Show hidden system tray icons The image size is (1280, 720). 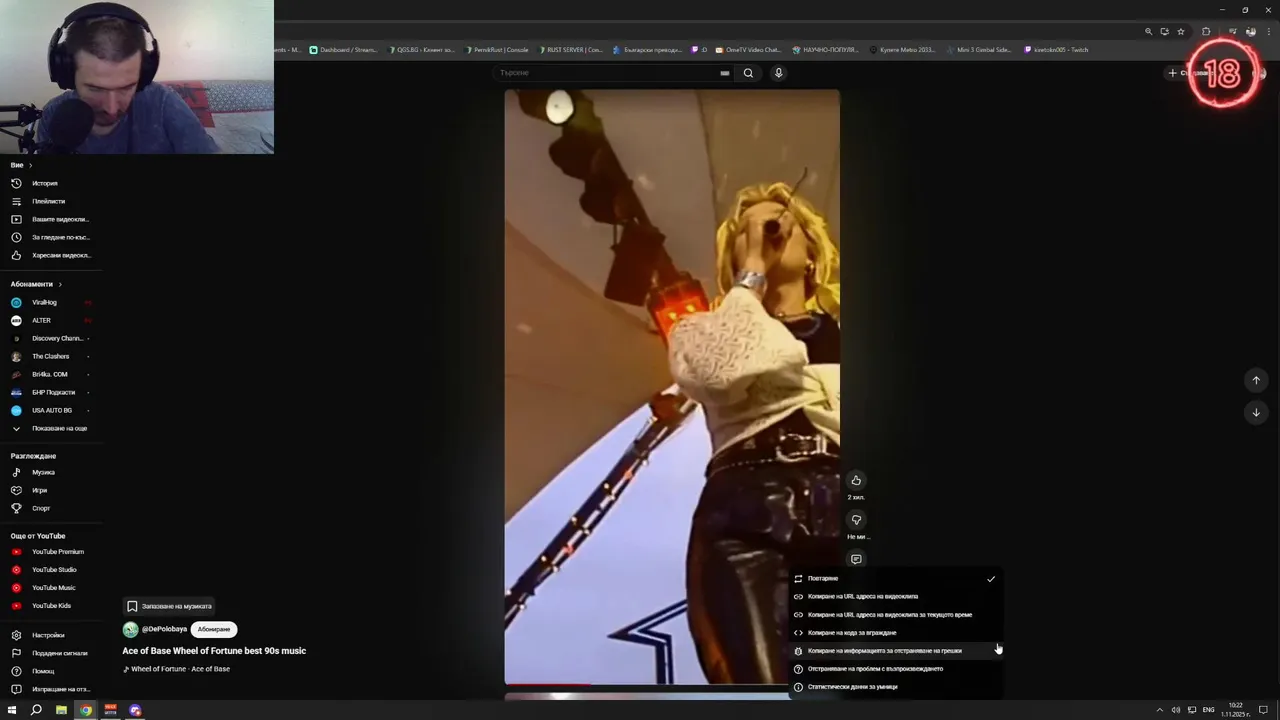click(x=1160, y=710)
